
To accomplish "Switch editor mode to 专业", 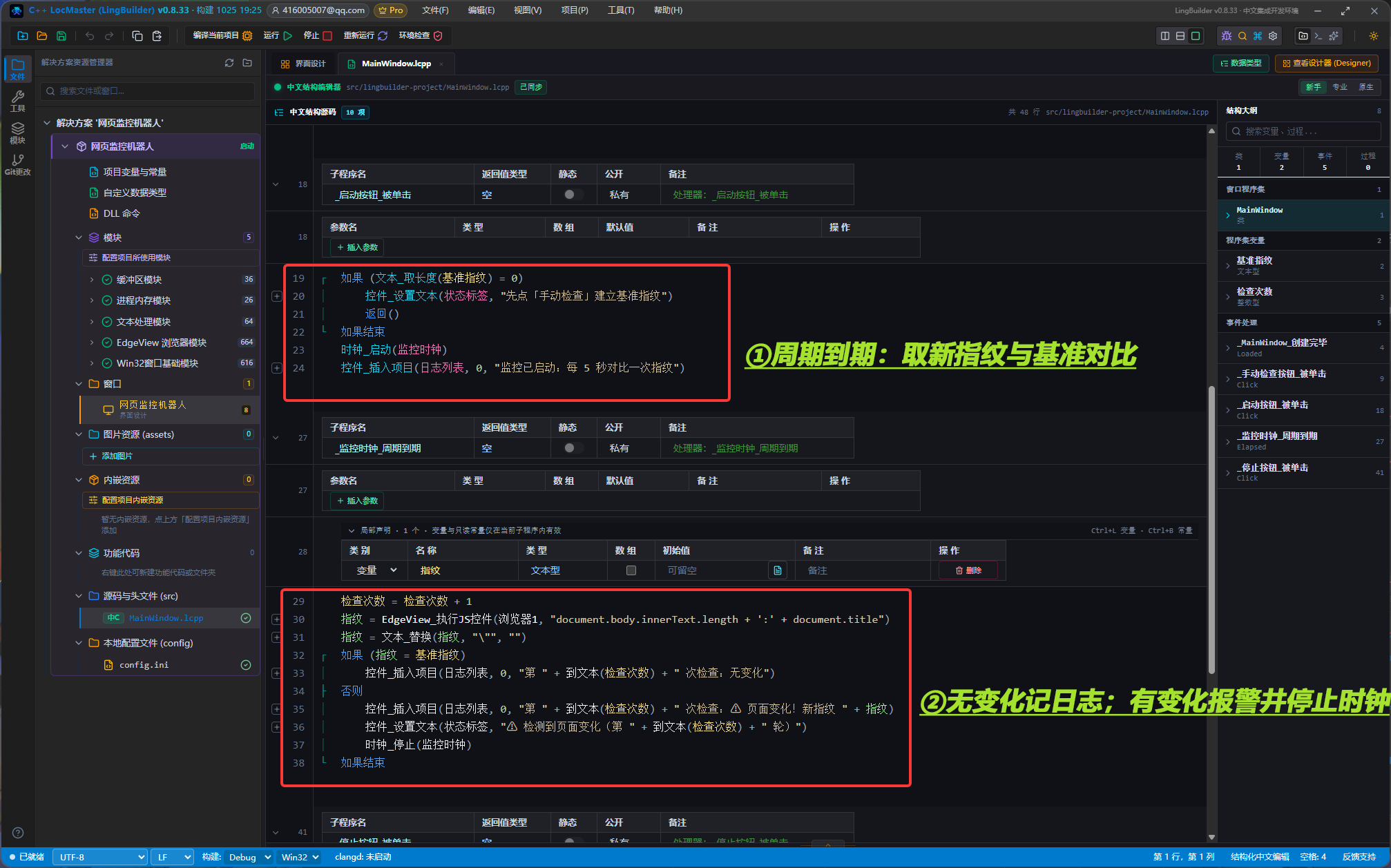I will click(x=1340, y=87).
